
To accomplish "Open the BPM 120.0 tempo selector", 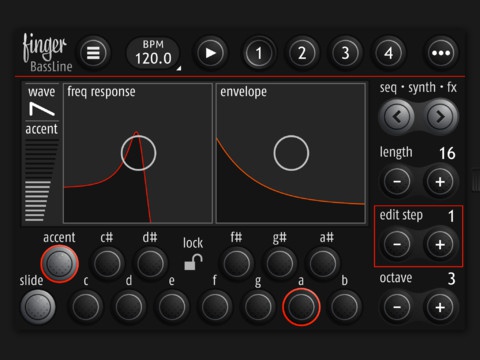I will (x=153, y=53).
